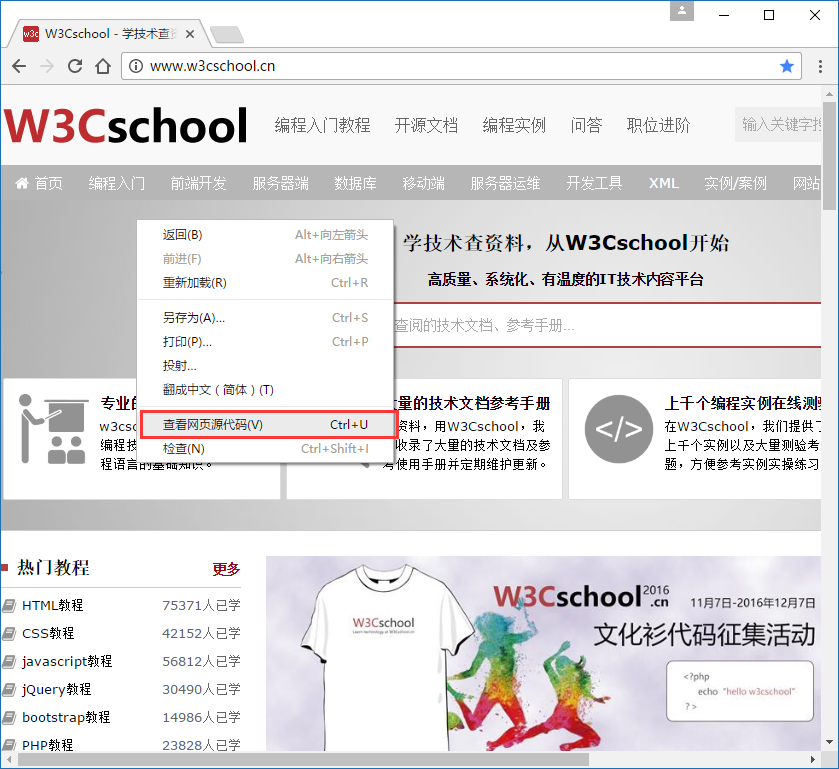Click the vertical scrollbar thumb
The height and width of the screenshot is (769, 839).
click(829, 156)
